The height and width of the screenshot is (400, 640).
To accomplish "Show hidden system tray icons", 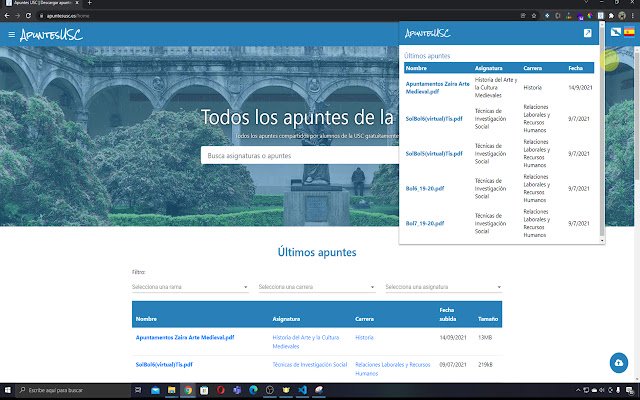I will coord(578,390).
